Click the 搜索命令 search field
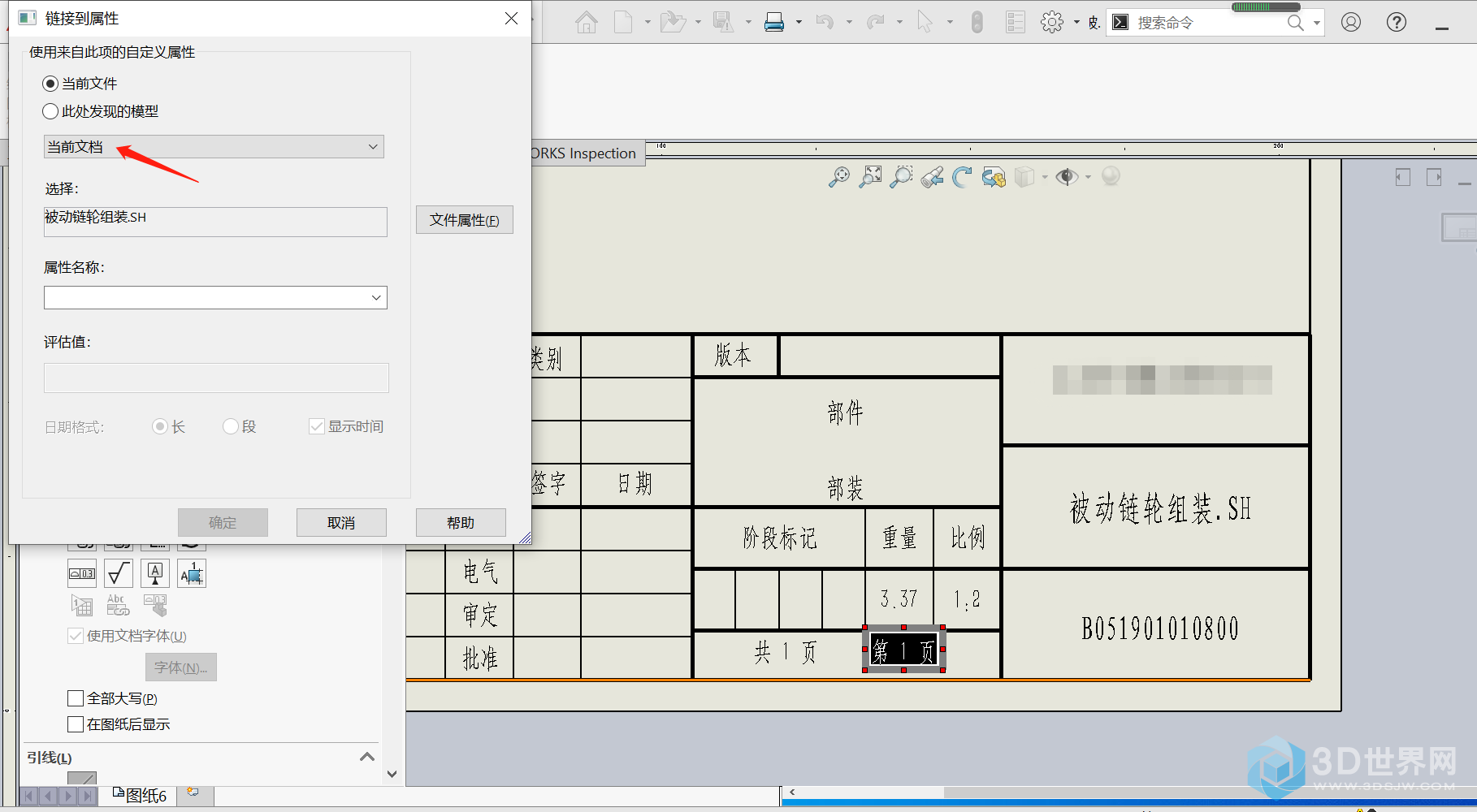This screenshot has height=812, width=1477. coord(1208,23)
